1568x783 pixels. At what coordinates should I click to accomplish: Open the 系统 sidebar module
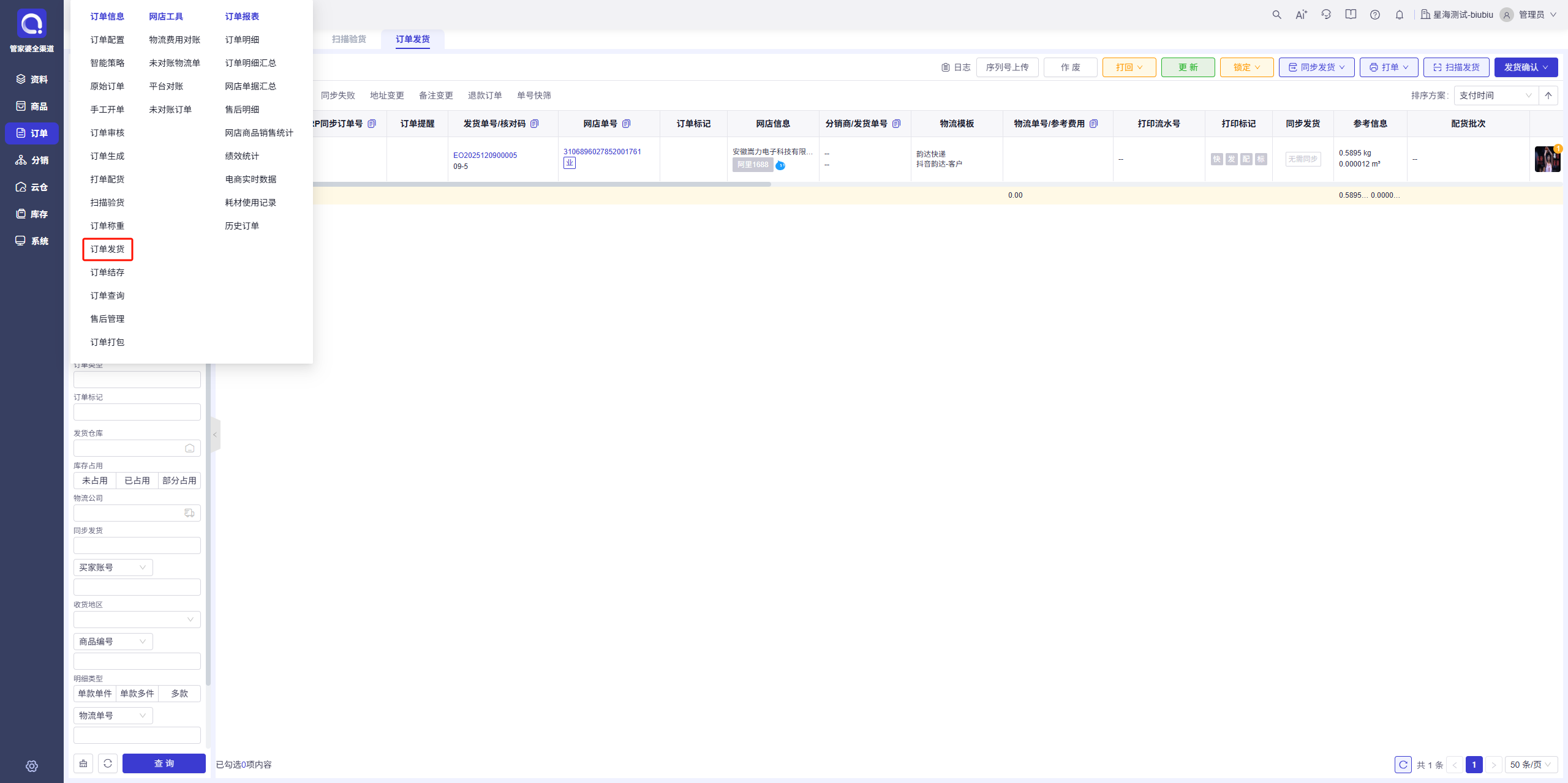(32, 241)
